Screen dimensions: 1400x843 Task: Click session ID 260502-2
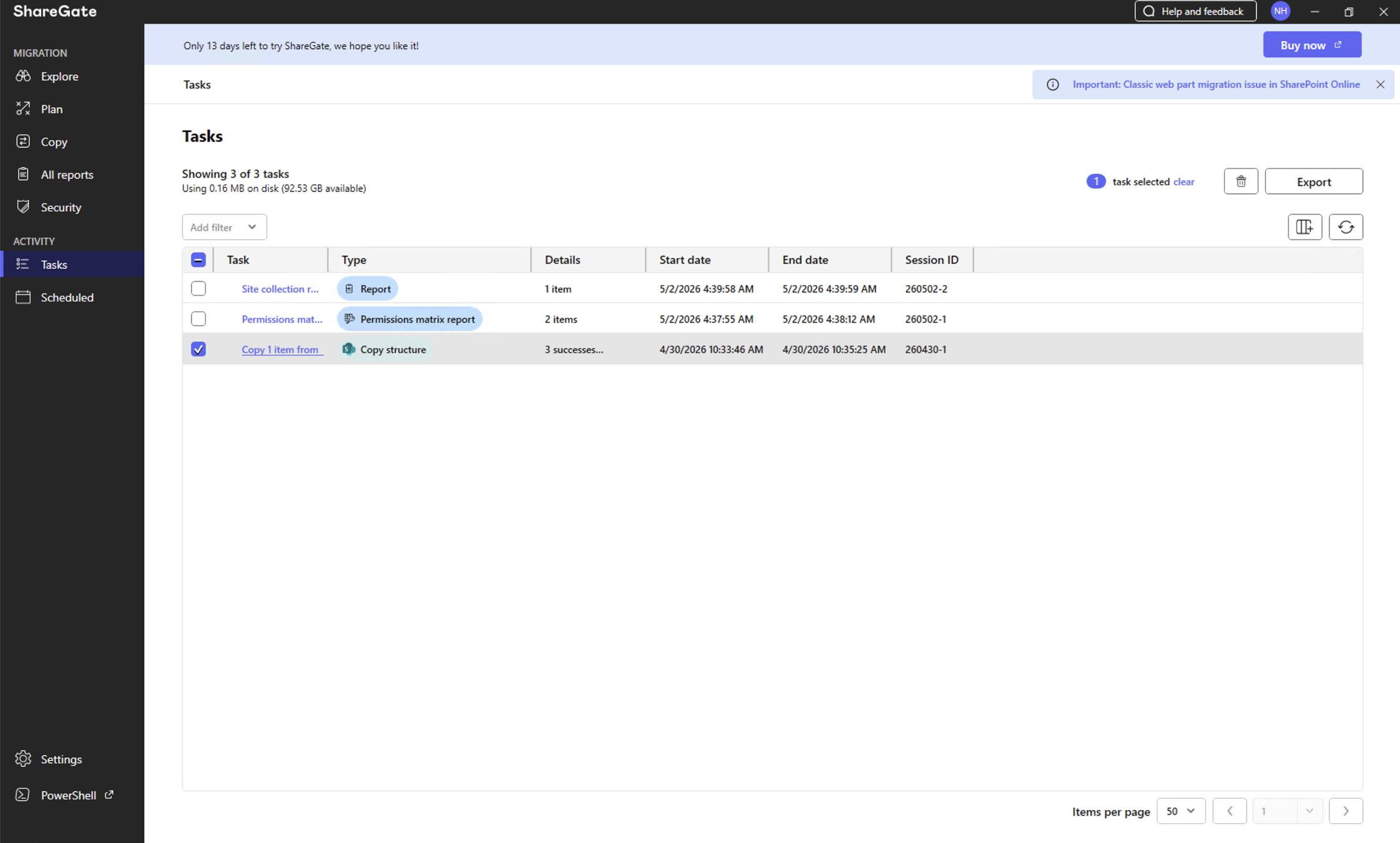coord(926,289)
